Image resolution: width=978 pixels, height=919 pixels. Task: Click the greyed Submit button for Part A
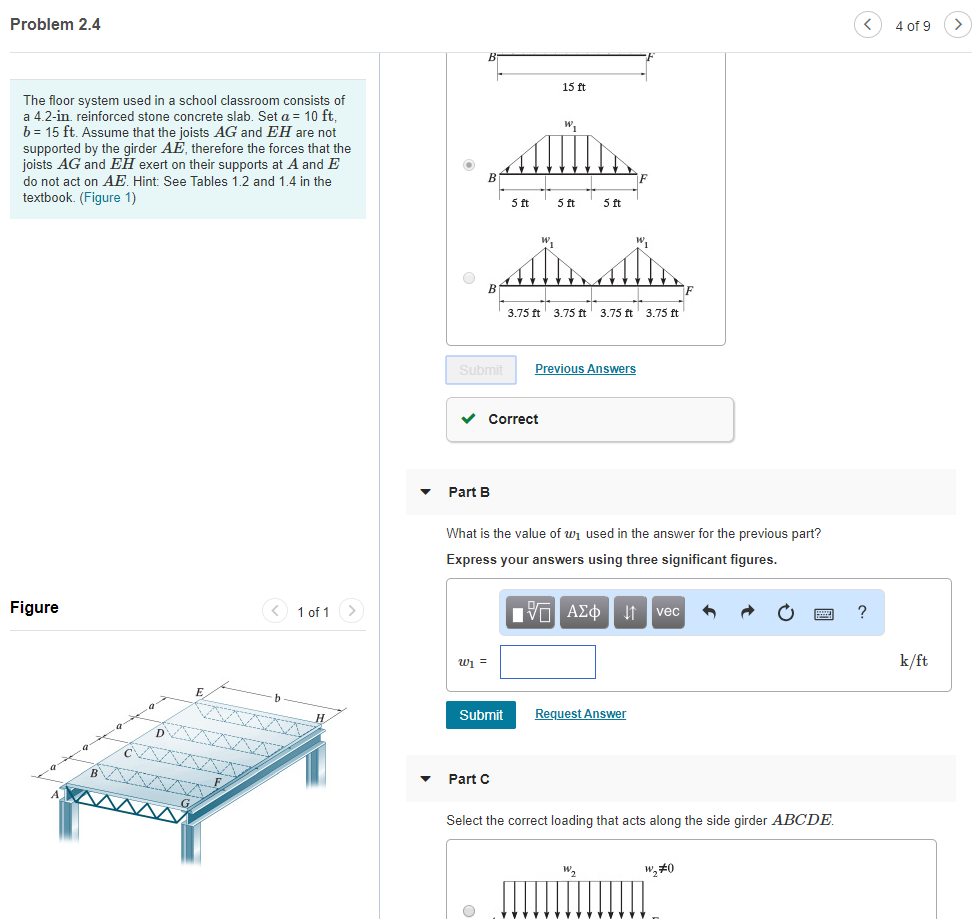point(481,370)
